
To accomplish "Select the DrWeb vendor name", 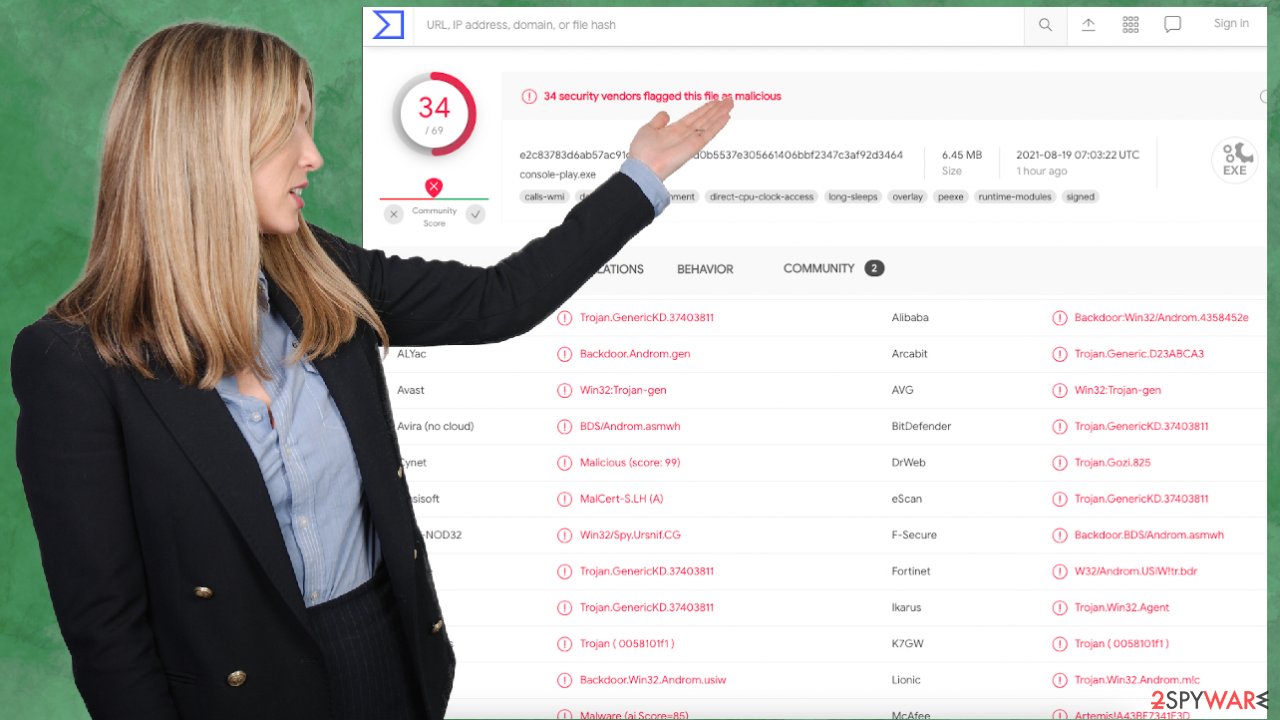I will click(909, 463).
